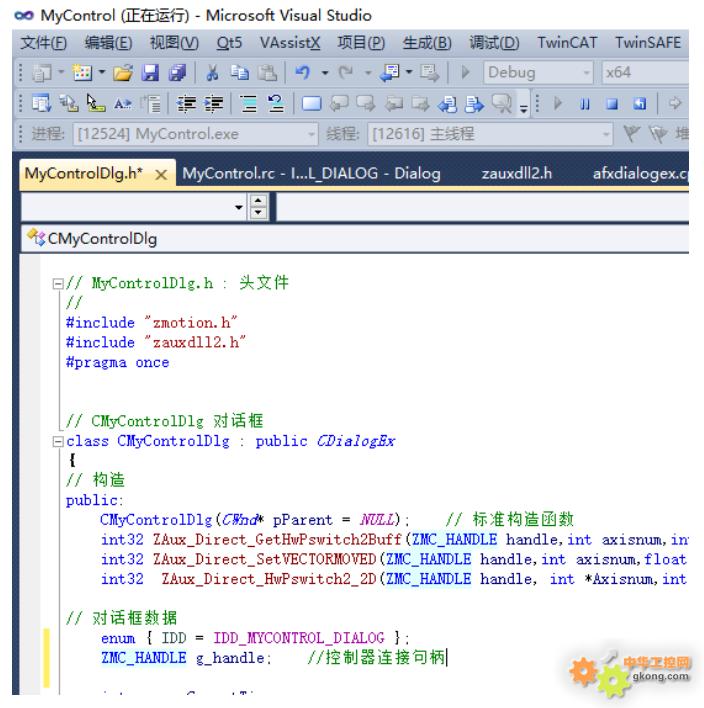Click the down arrow of navigation stepper
The width and height of the screenshot is (704, 708).
tap(258, 213)
